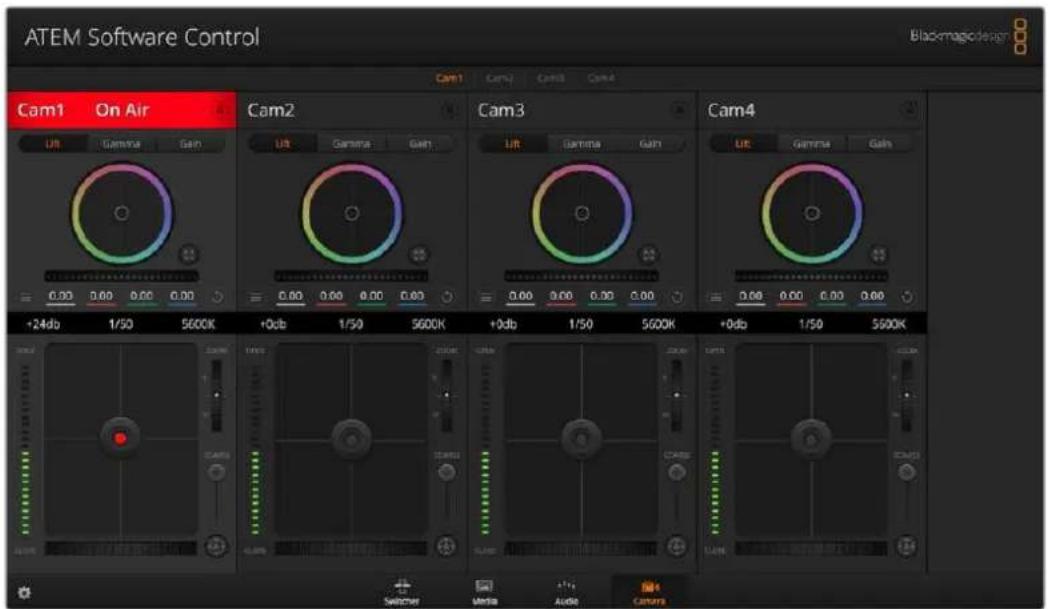1048x609 pixels.
Task: Open Cam4 color settings lines icon
Action: (x=716, y=297)
